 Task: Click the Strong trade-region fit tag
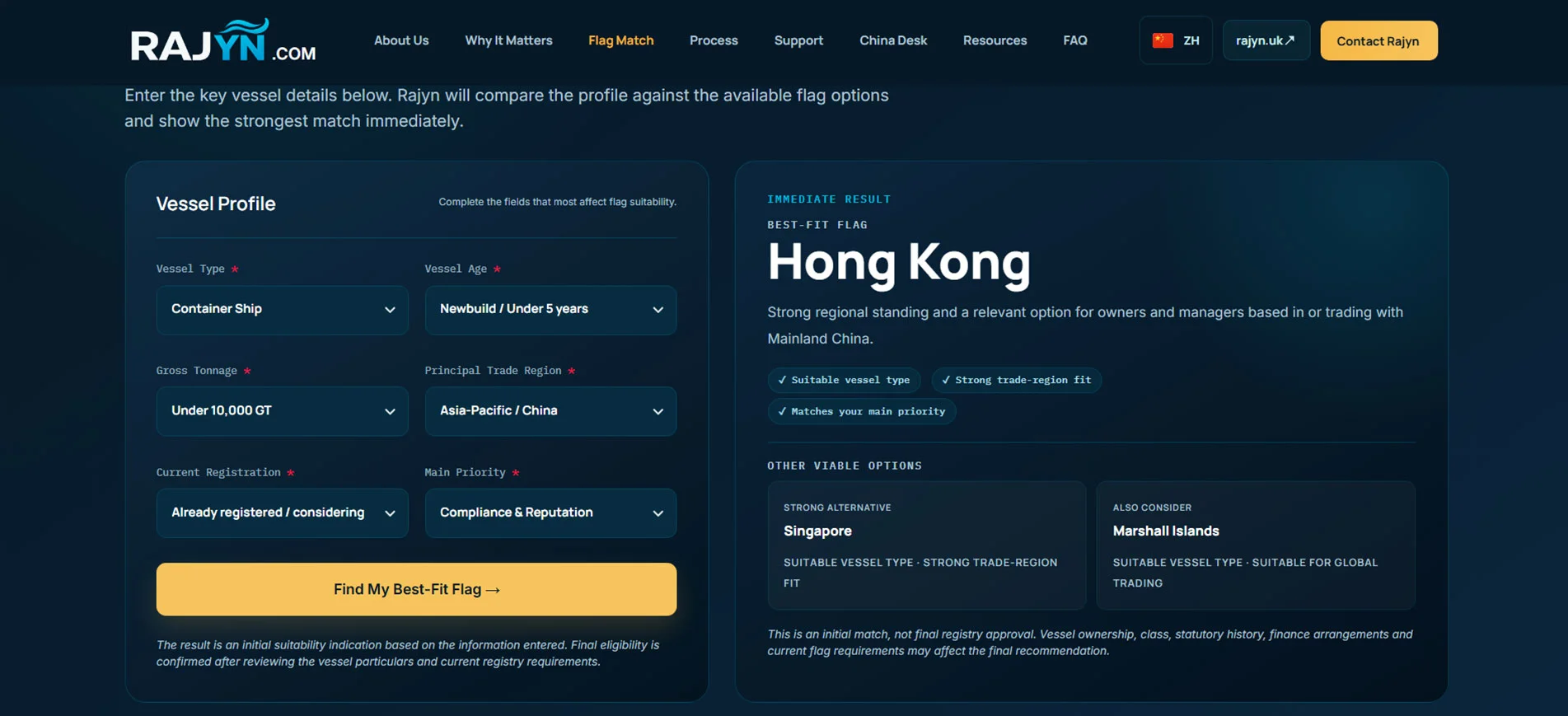[1016, 380]
